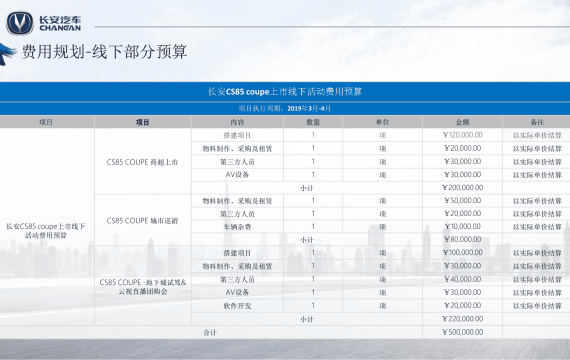
Task: Click the subtotal amount ¥80,000.00
Action: point(463,239)
